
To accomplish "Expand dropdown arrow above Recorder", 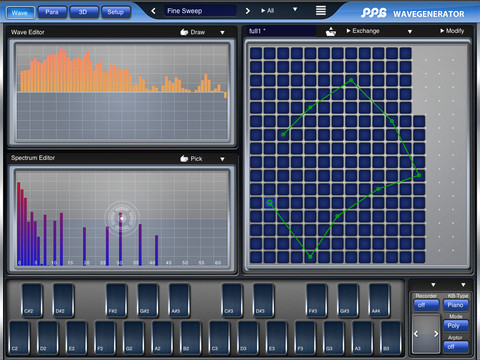I will click(433, 285).
